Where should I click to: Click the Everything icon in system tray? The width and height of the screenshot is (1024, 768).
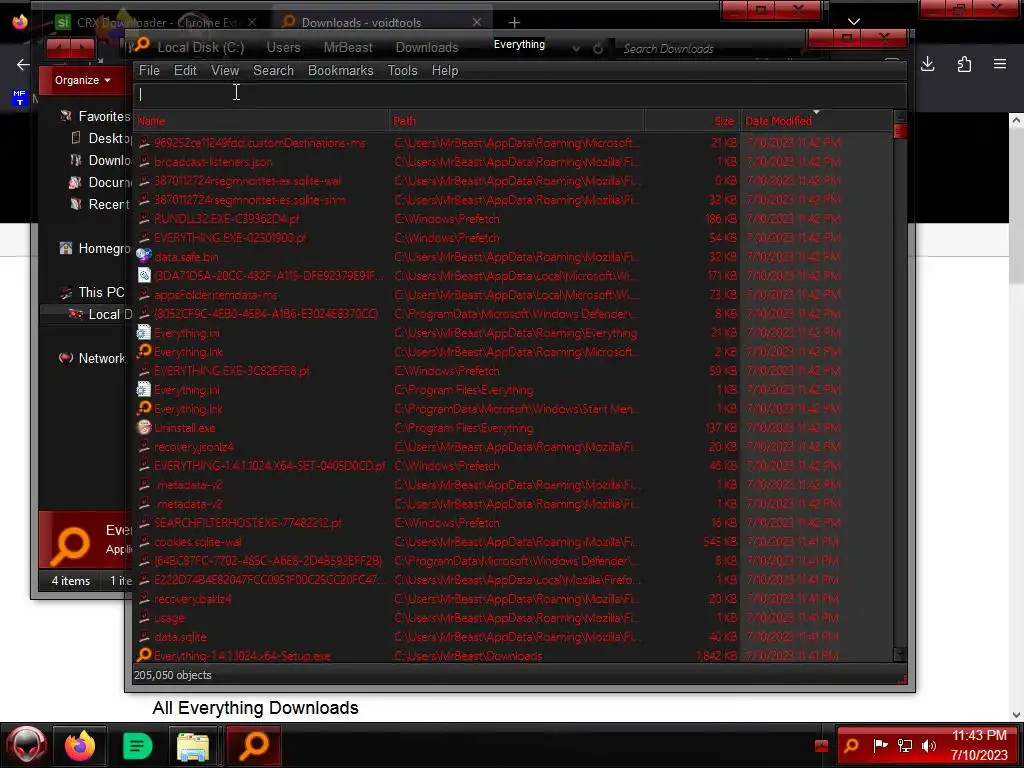852,745
